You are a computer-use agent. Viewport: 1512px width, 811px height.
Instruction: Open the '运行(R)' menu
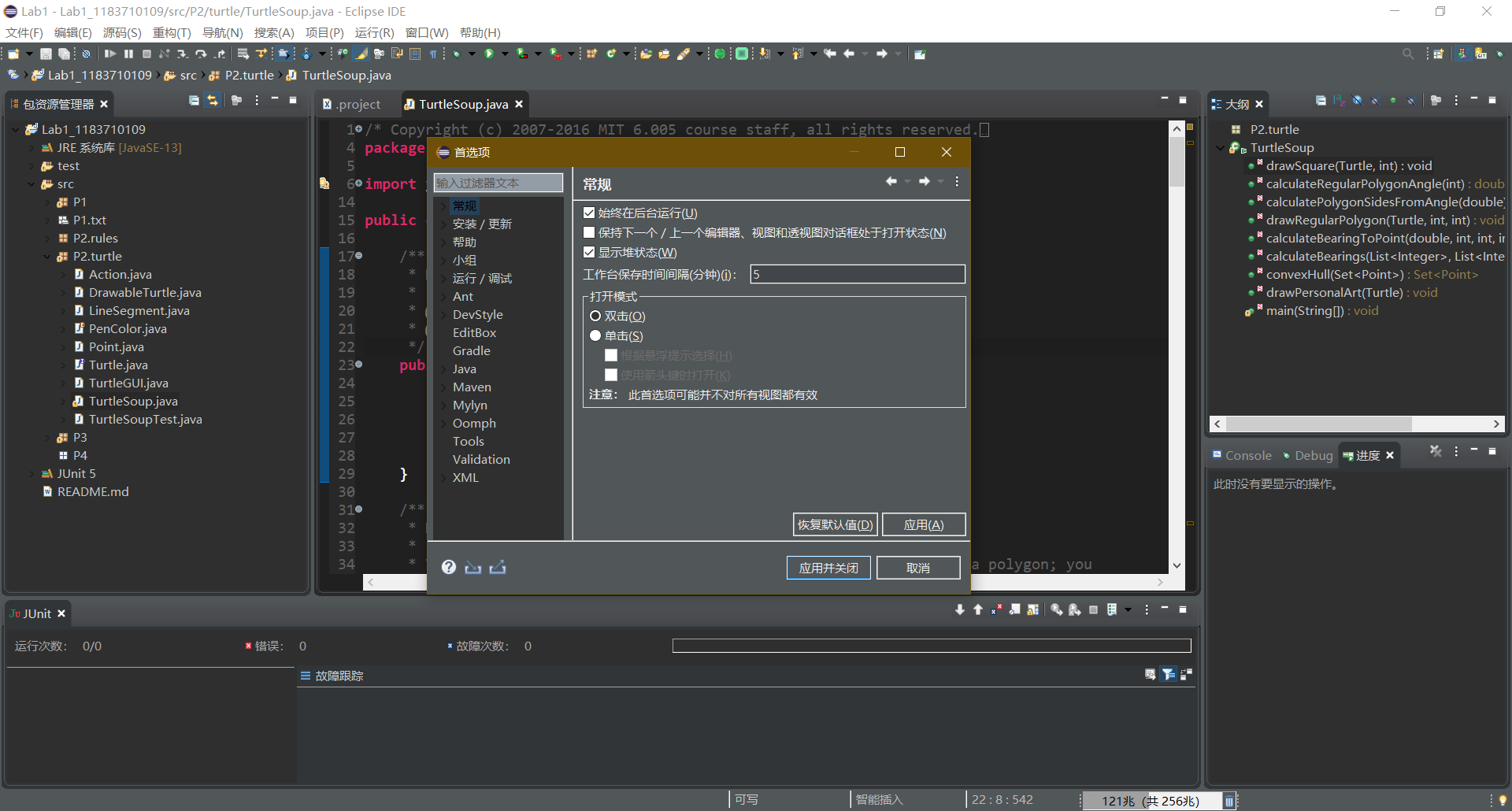[x=374, y=32]
